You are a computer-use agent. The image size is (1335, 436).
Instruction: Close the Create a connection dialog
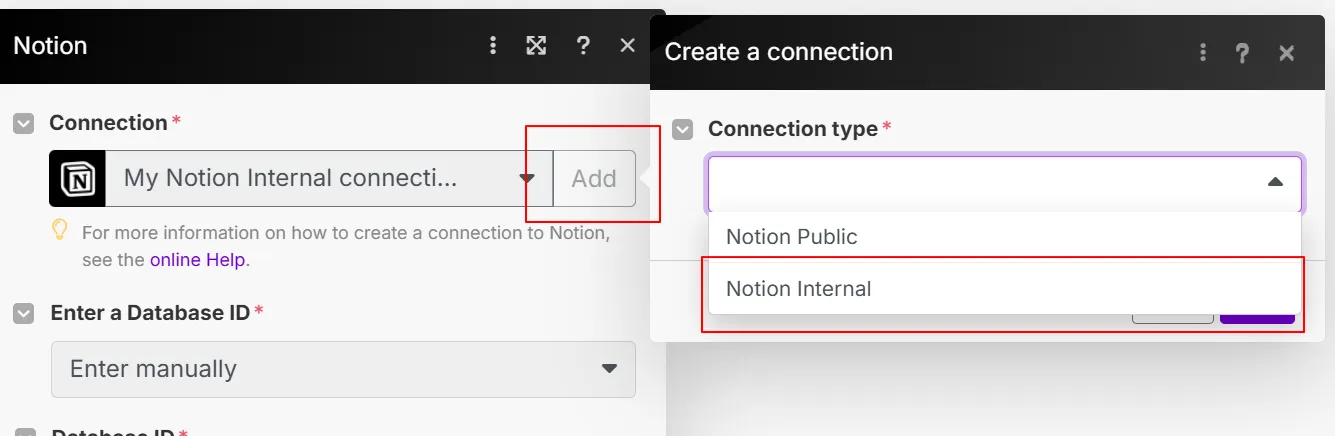(x=1287, y=53)
